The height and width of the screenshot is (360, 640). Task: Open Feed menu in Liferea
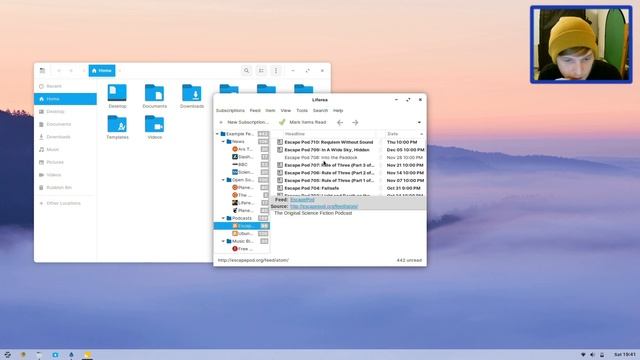click(x=255, y=111)
